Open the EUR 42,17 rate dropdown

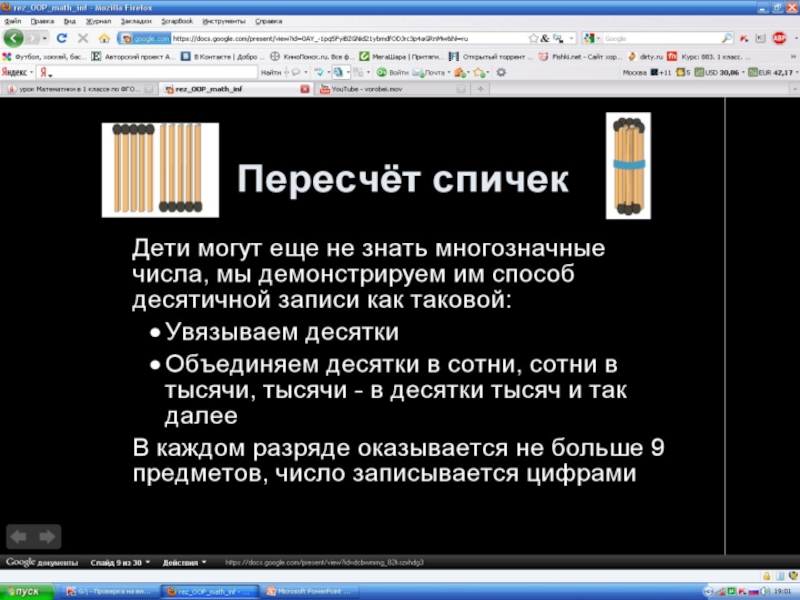point(773,72)
